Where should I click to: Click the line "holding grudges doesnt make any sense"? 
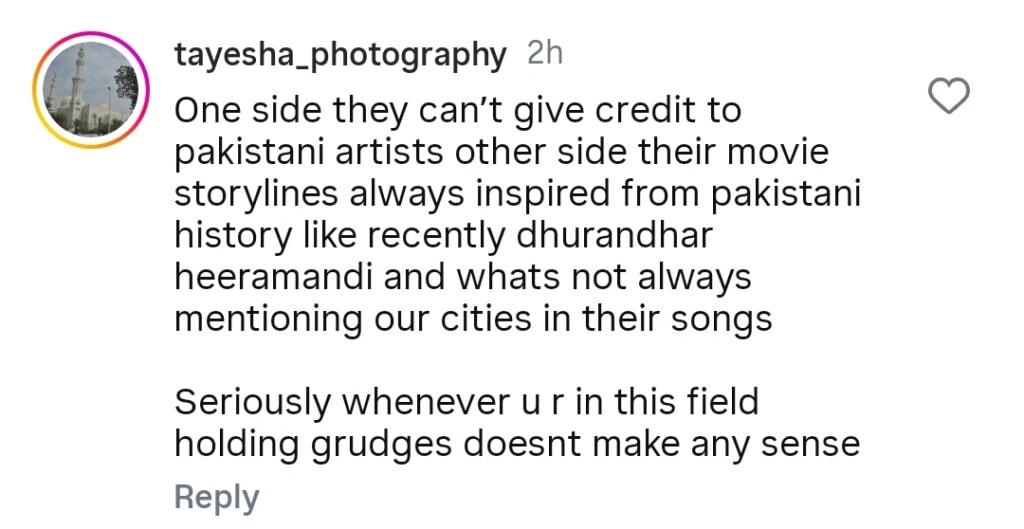pos(517,444)
